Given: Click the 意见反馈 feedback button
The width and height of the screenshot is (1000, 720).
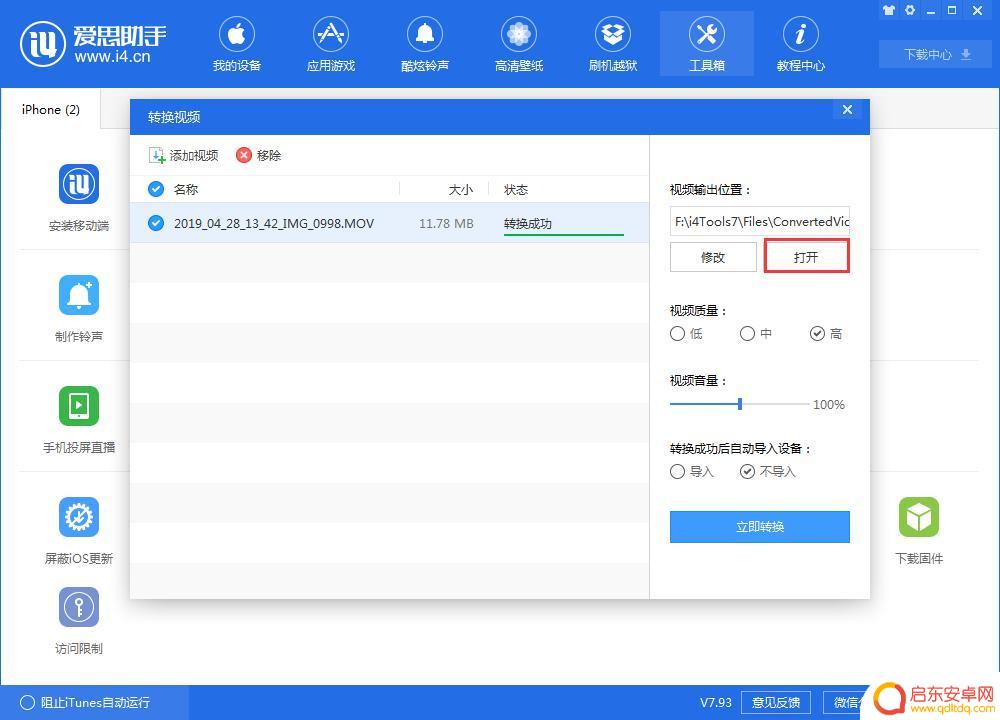Looking at the screenshot, I should (776, 703).
